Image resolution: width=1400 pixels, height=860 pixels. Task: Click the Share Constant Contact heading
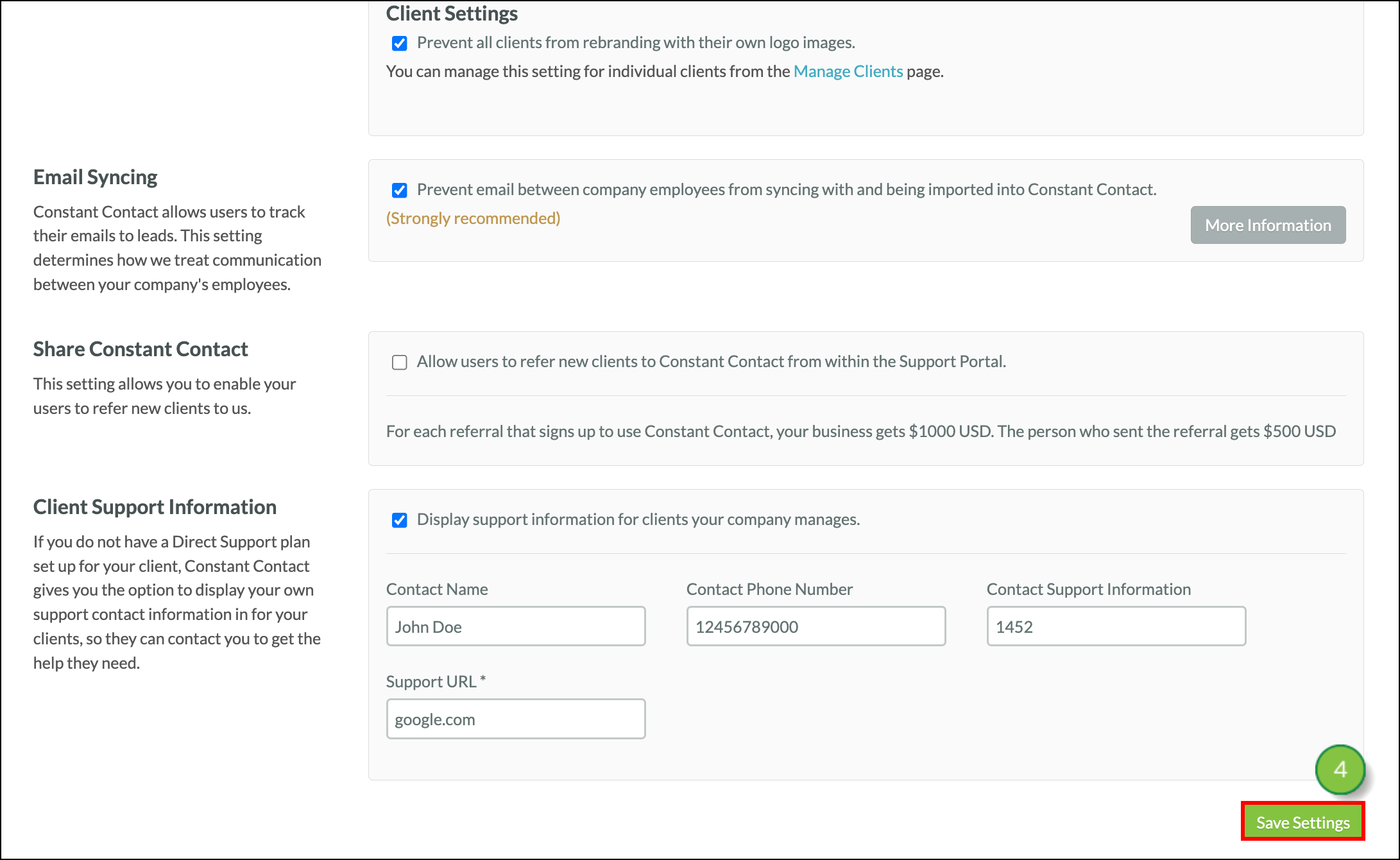141,349
